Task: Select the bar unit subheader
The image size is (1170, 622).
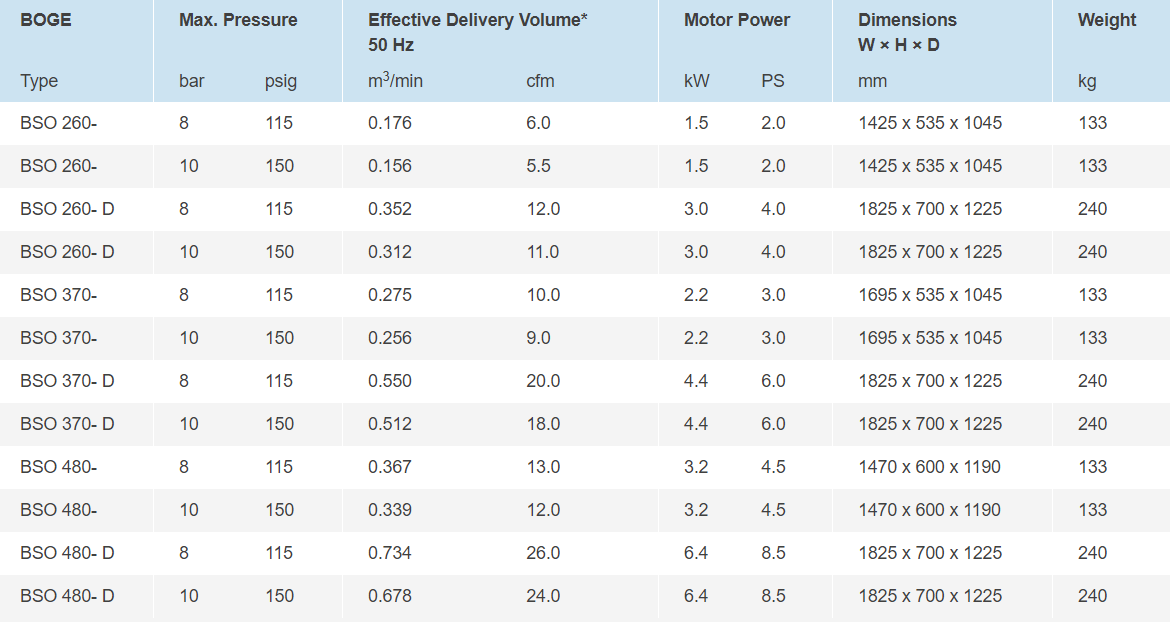Action: tap(192, 81)
